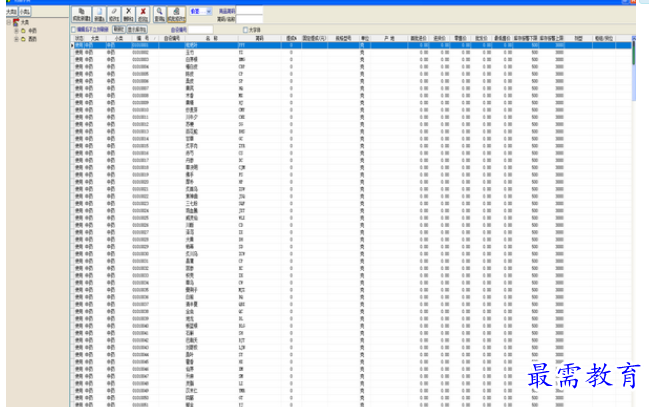Click the 规格型号 column header
Image resolution: width=649 pixels, height=407 pixels.
[343, 38]
